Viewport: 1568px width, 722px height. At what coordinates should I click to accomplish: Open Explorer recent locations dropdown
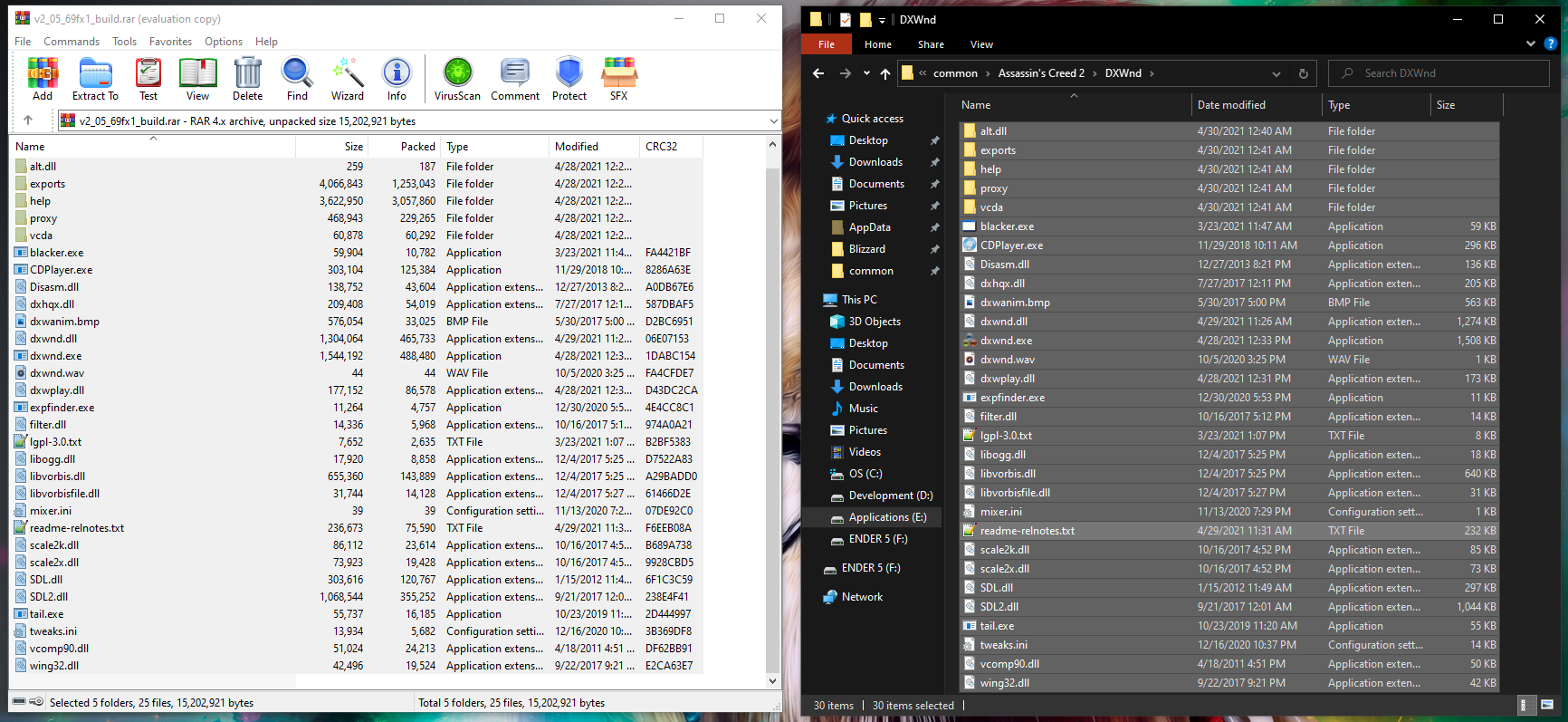click(x=866, y=73)
